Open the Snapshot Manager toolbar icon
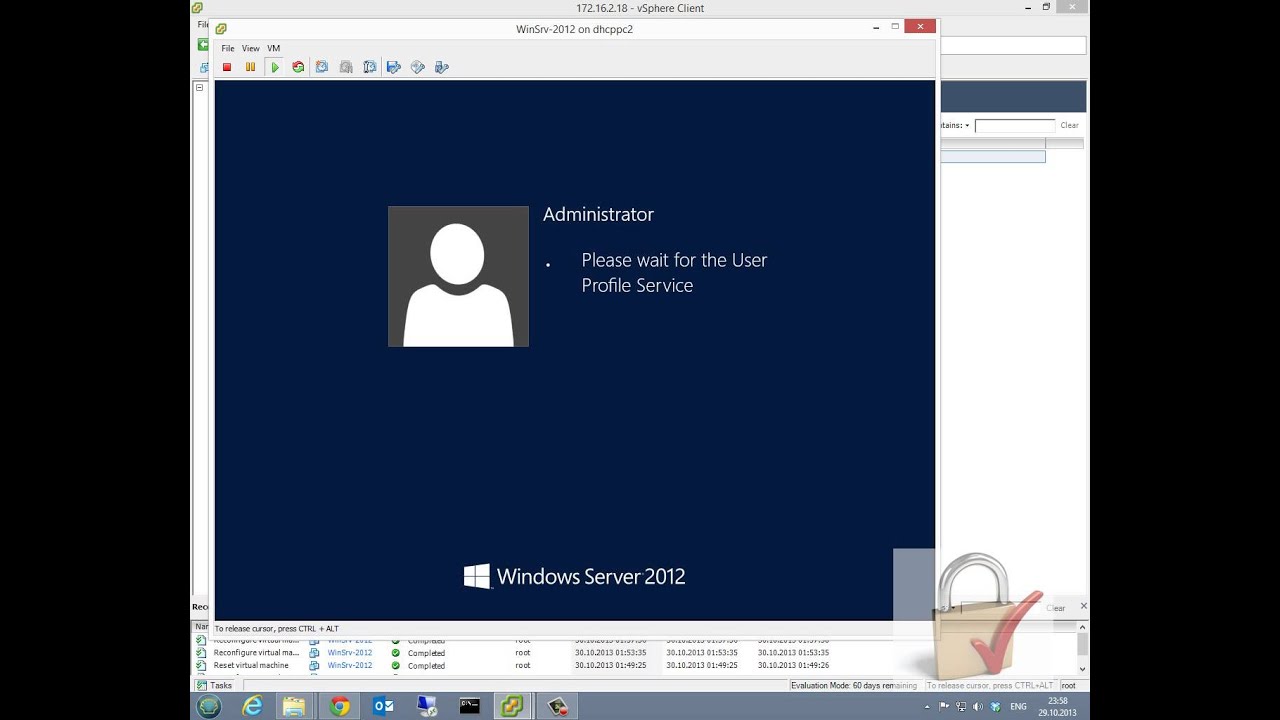This screenshot has width=1280, height=720. click(370, 67)
